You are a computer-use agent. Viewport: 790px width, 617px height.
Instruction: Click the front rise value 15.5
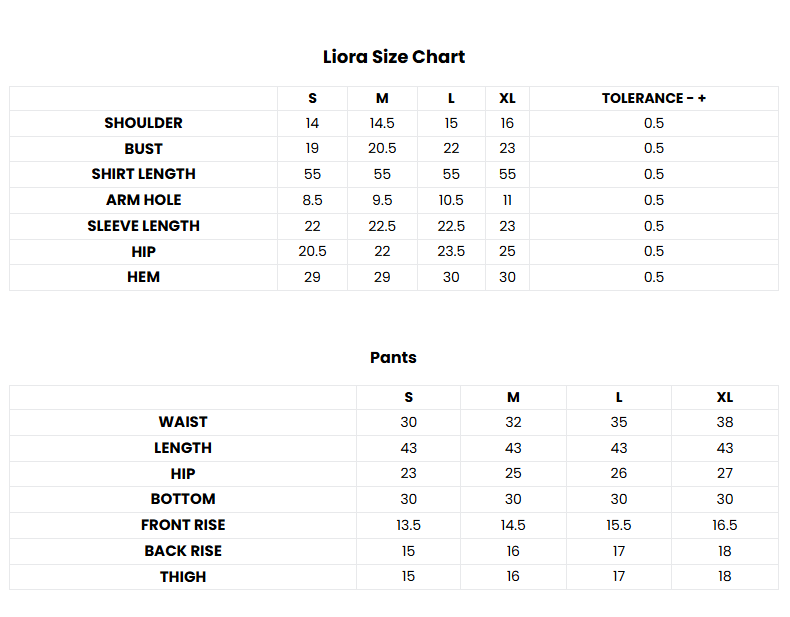point(619,525)
